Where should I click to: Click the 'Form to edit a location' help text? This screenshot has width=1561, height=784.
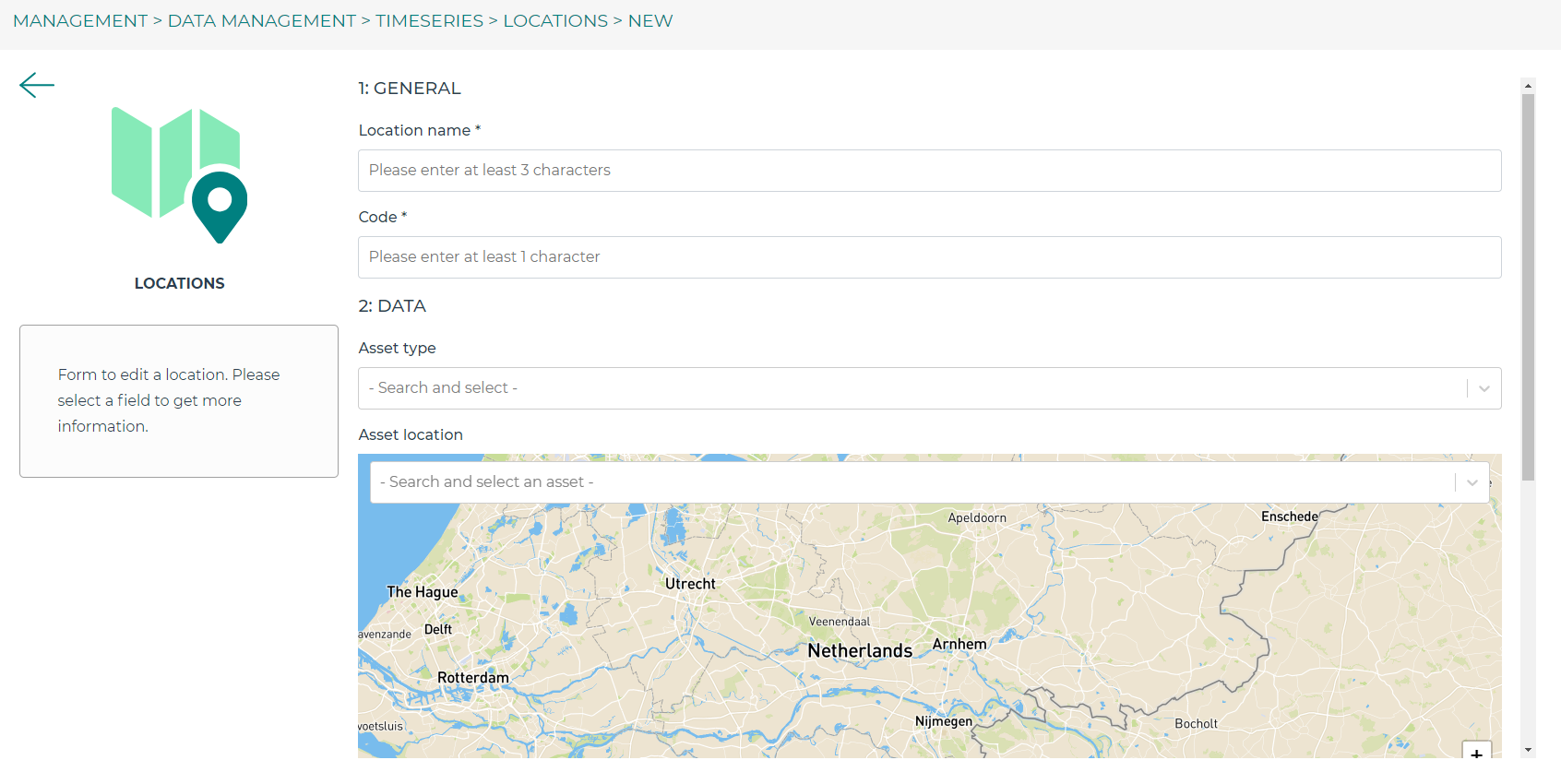click(169, 400)
